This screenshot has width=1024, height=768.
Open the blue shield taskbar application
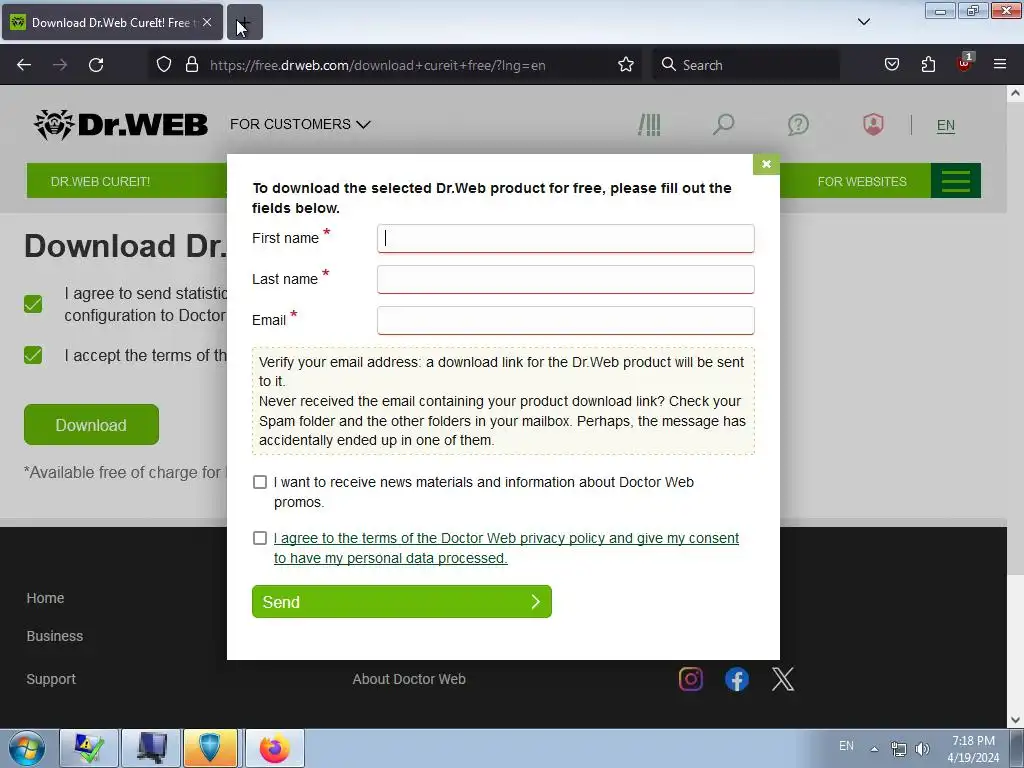coord(210,748)
